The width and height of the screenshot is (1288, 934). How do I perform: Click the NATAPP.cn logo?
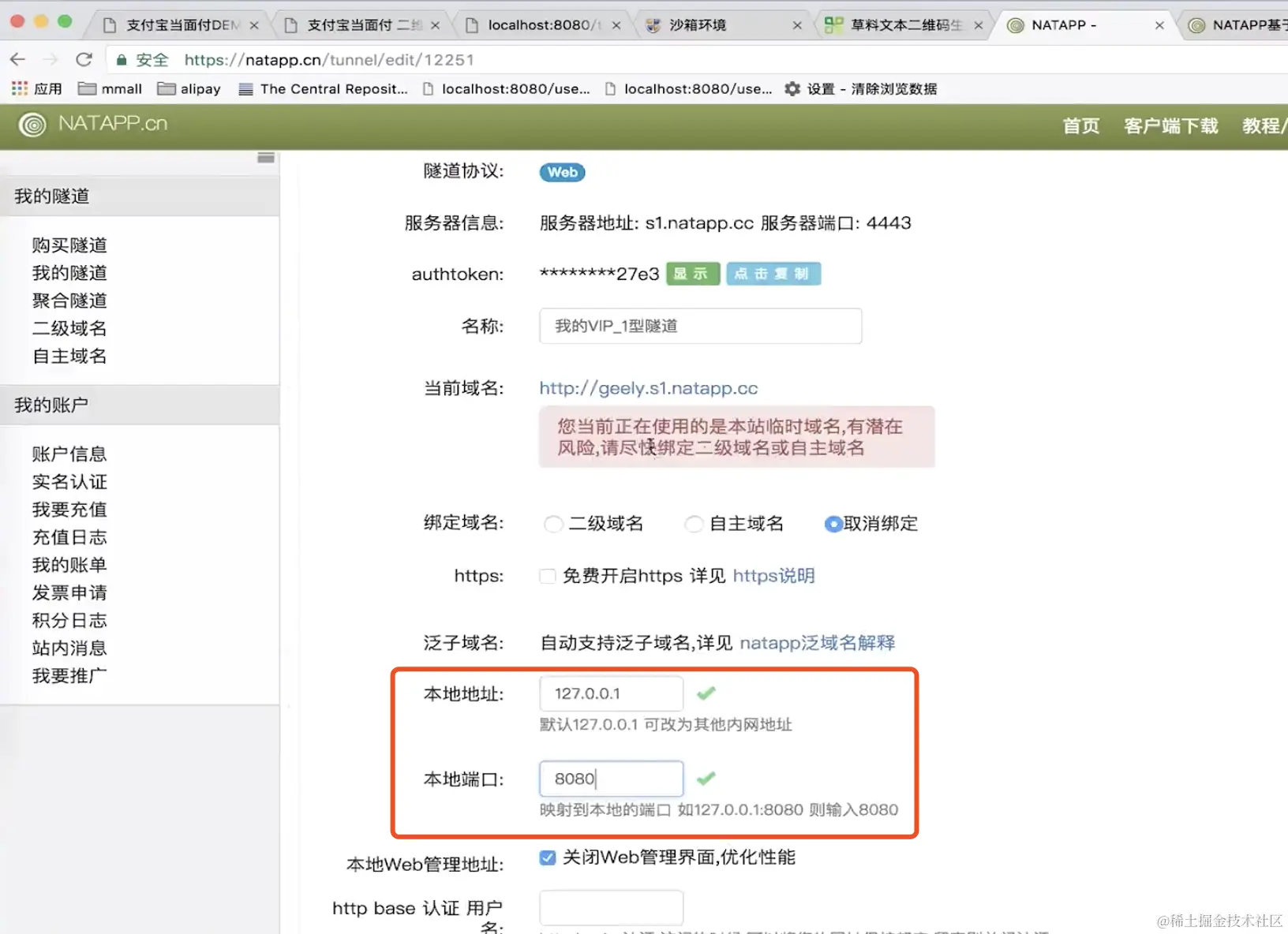[93, 124]
